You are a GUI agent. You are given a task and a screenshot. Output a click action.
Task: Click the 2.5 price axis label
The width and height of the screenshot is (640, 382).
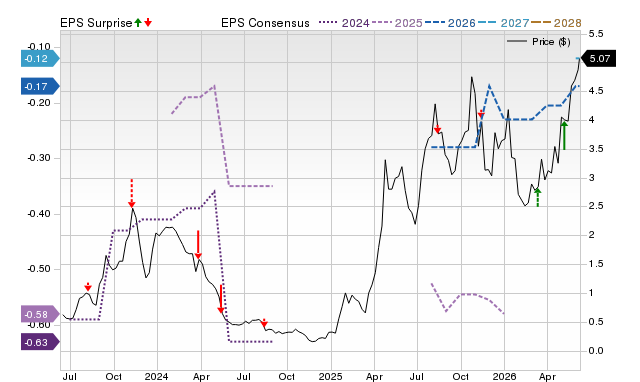(x=596, y=206)
